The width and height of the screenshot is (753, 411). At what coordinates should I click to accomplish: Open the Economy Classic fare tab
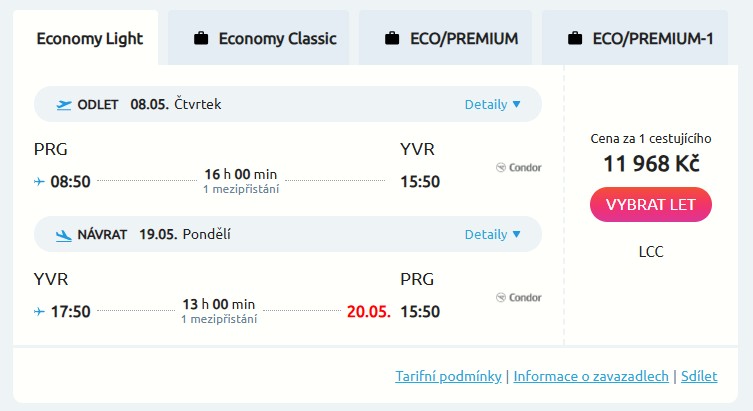[277, 39]
